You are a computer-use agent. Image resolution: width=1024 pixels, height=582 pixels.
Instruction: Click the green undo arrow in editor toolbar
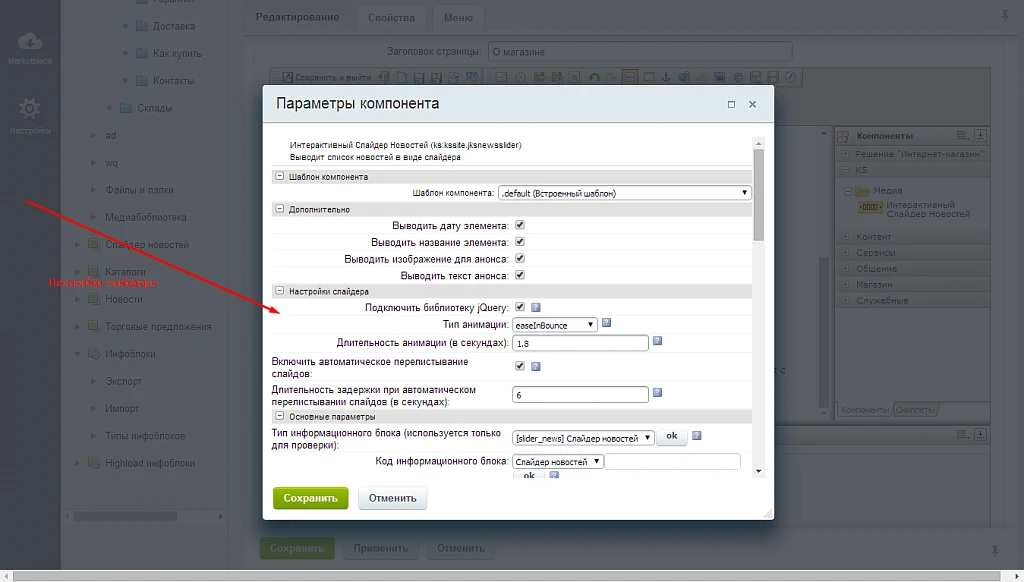594,77
